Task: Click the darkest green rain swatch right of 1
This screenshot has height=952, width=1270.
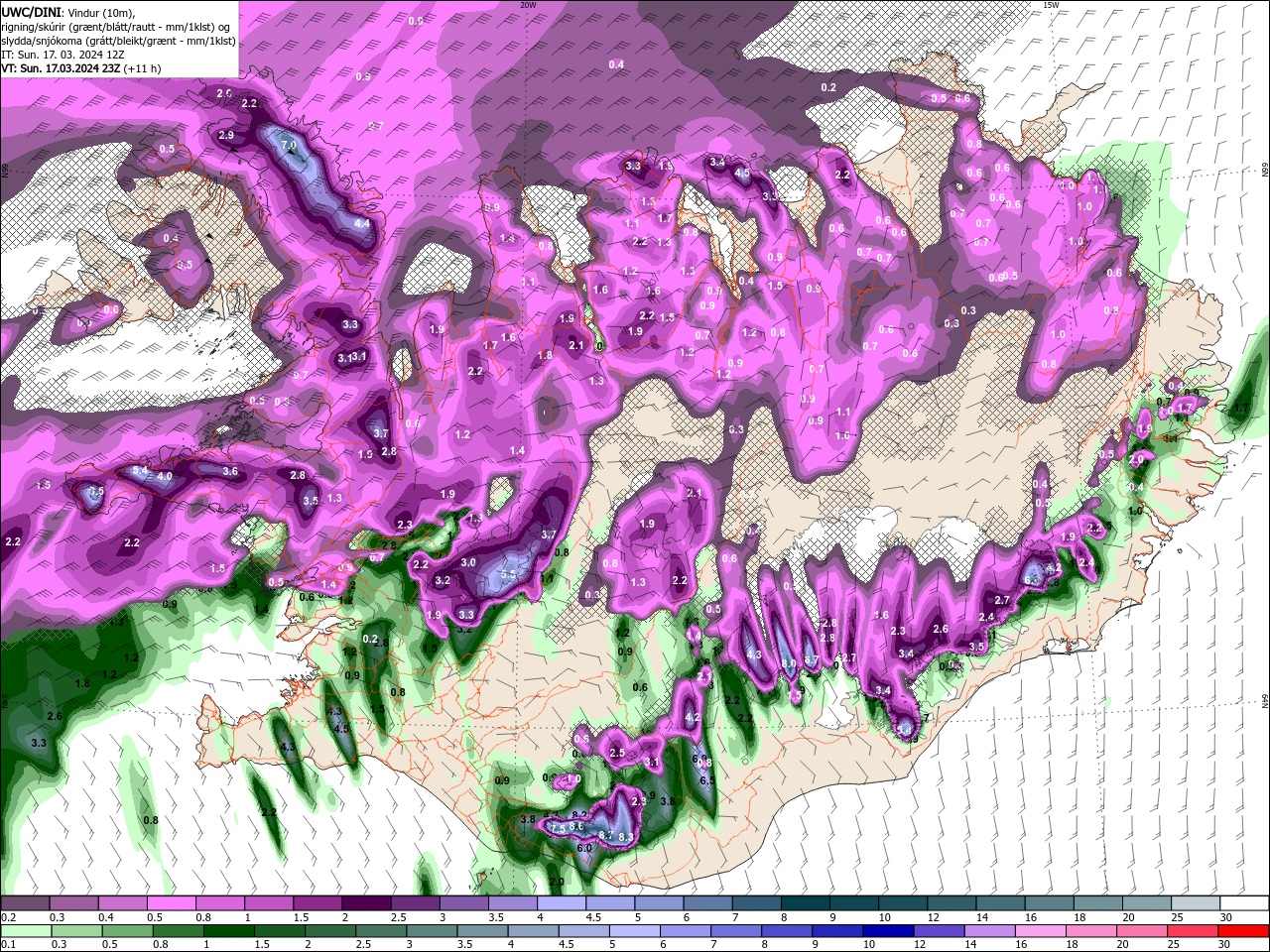Action: (229, 931)
